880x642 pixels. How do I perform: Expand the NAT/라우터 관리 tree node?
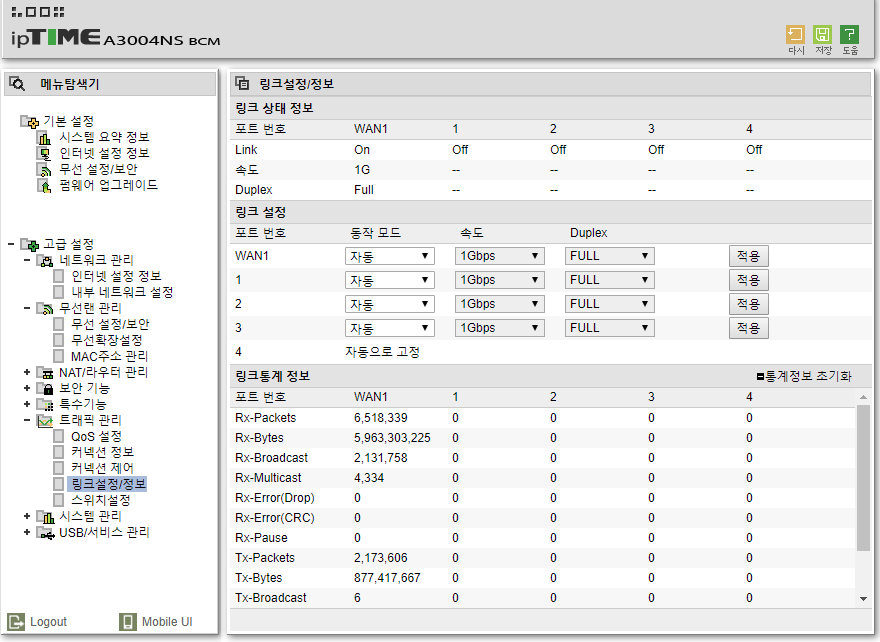pos(26,372)
